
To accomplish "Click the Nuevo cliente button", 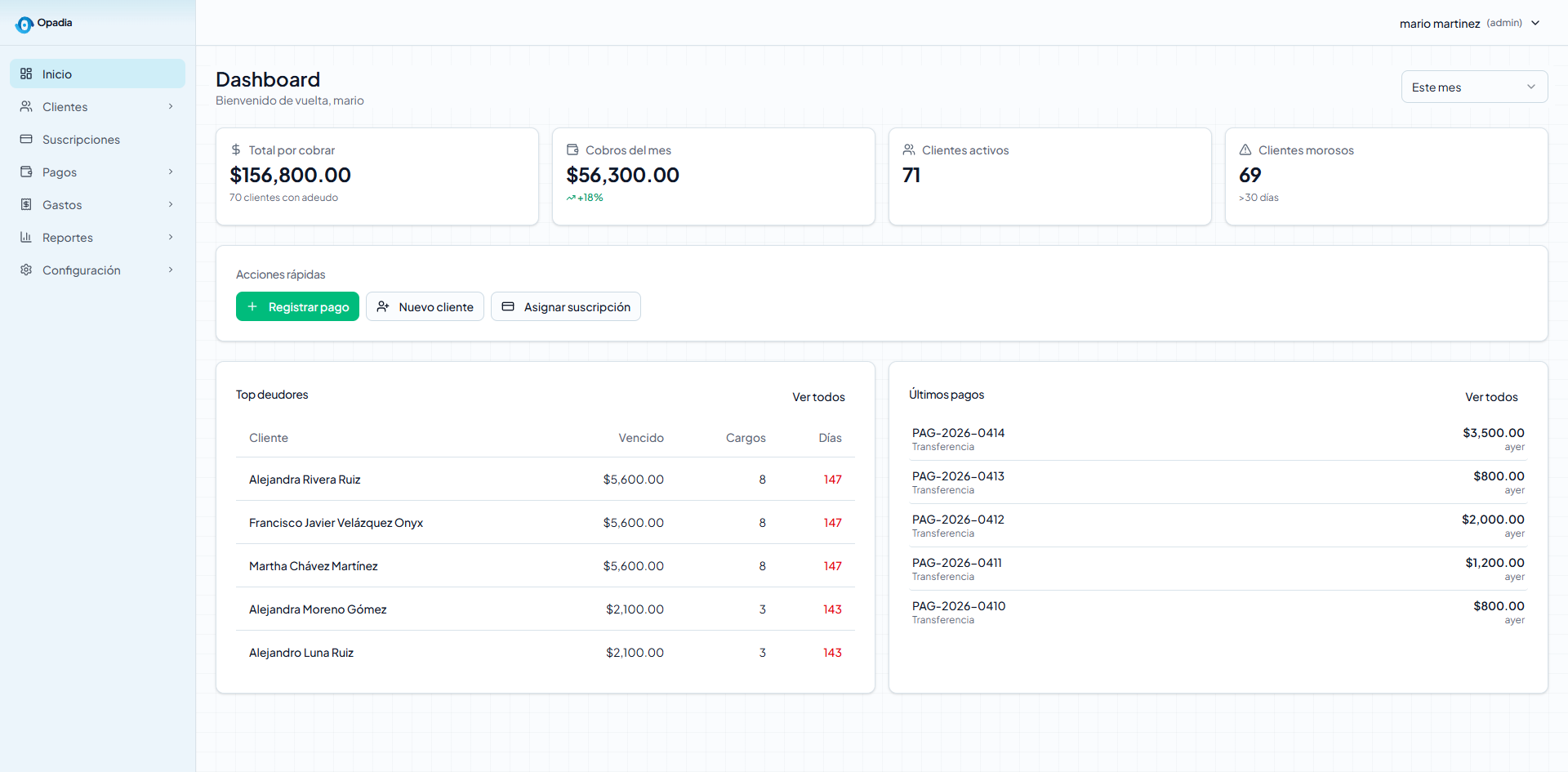I will coord(425,306).
